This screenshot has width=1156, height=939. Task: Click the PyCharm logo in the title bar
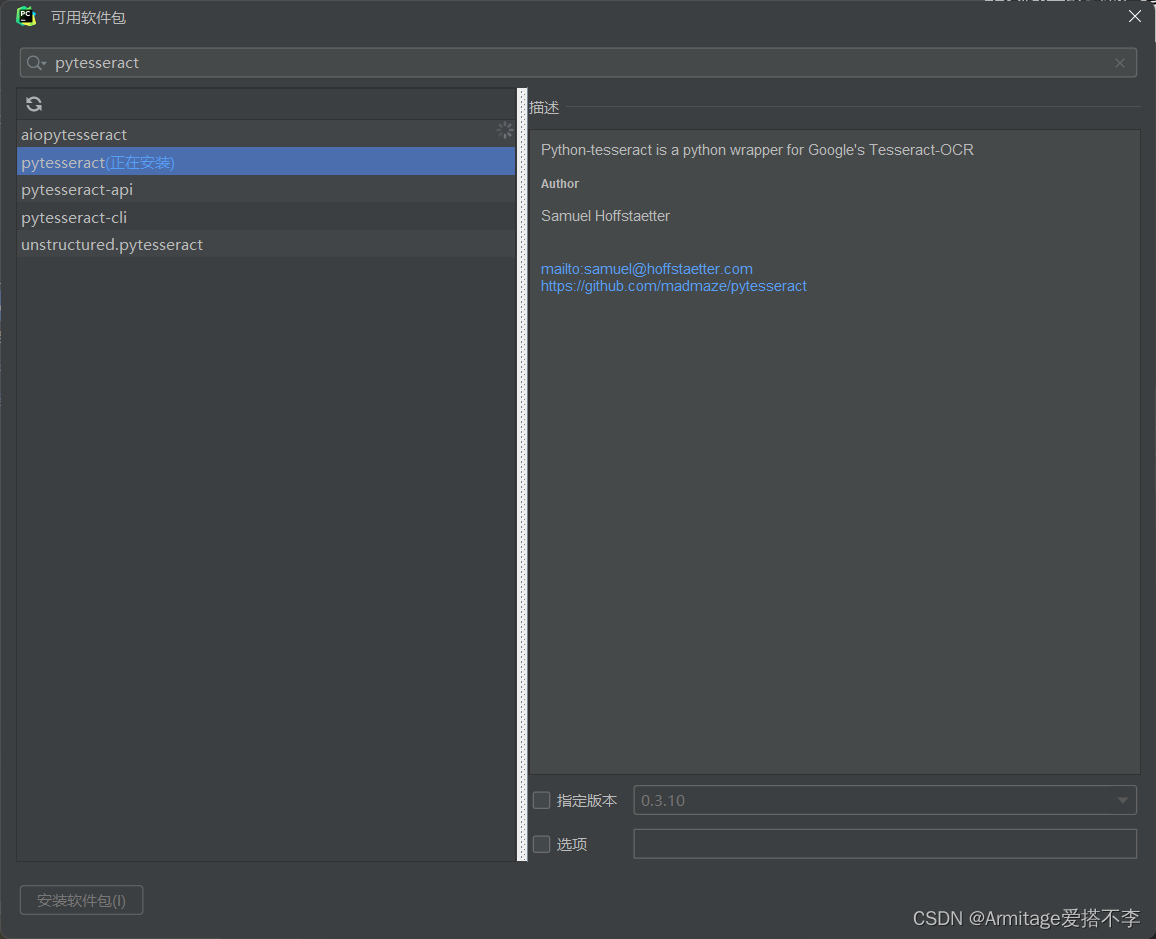click(27, 16)
